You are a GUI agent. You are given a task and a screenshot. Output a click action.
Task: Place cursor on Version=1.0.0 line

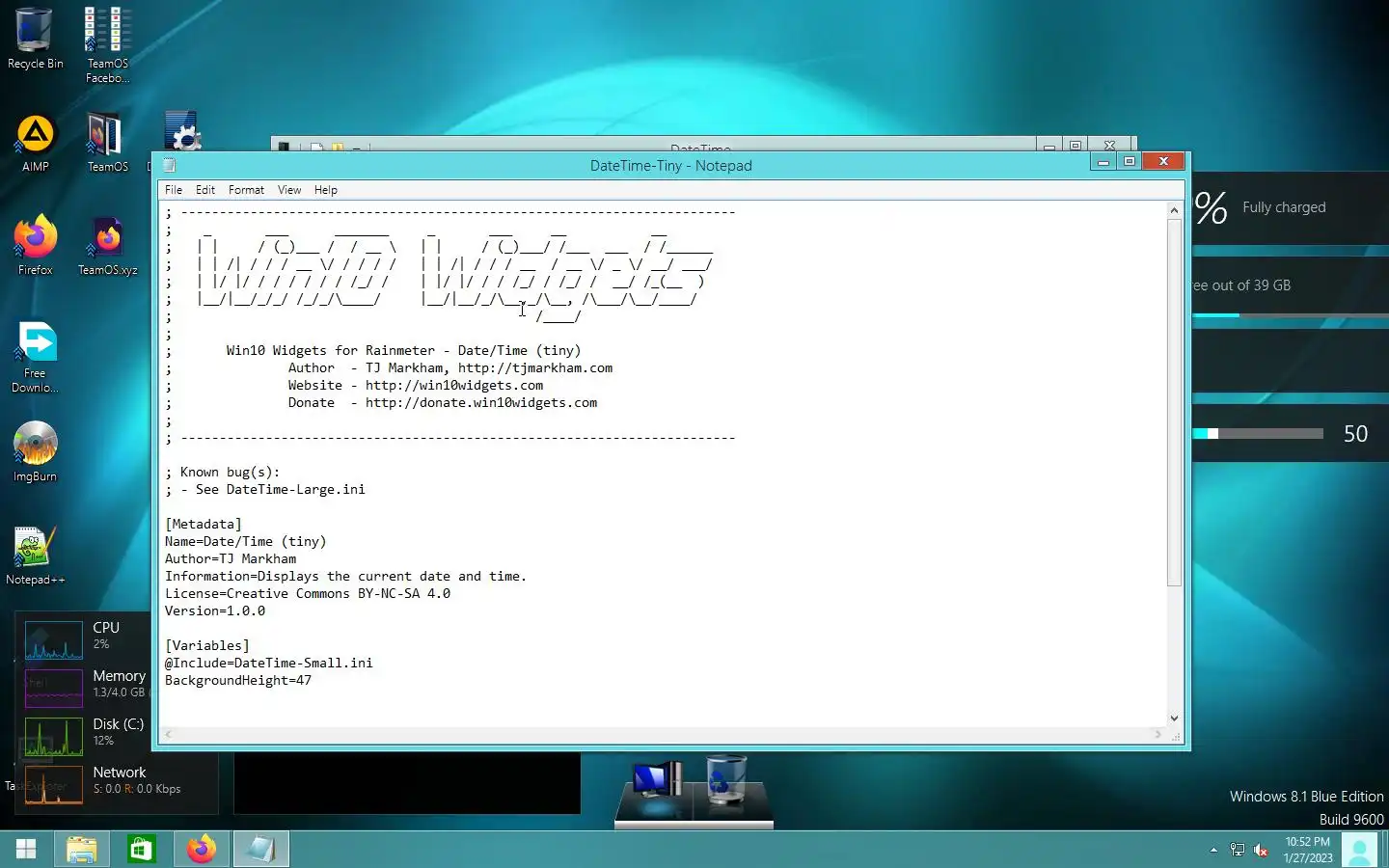(x=214, y=610)
